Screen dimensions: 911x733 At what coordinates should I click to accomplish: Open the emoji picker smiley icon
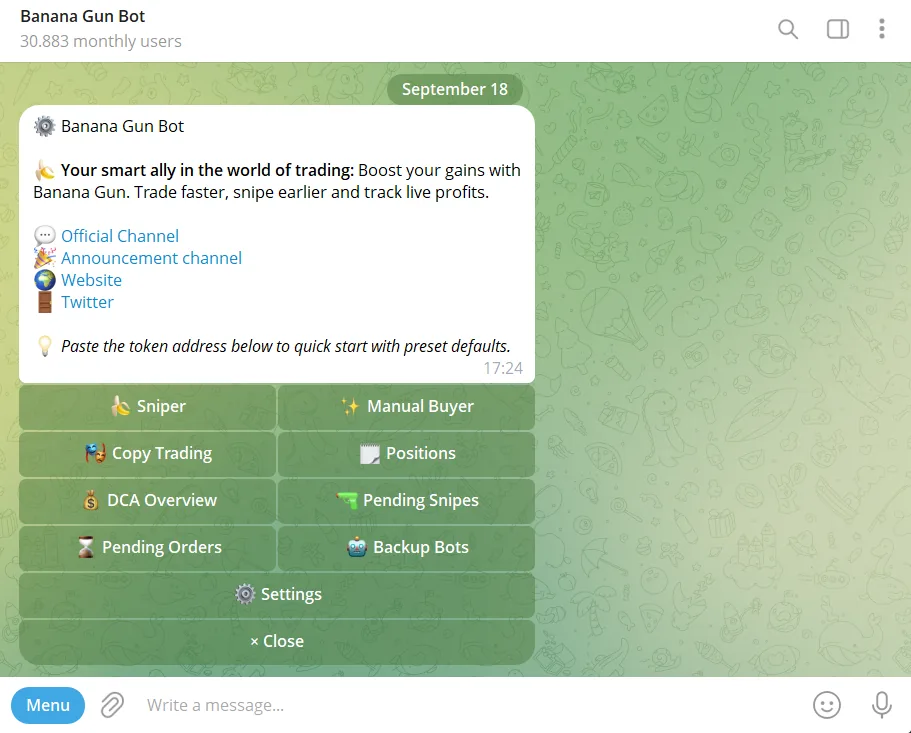coord(826,705)
